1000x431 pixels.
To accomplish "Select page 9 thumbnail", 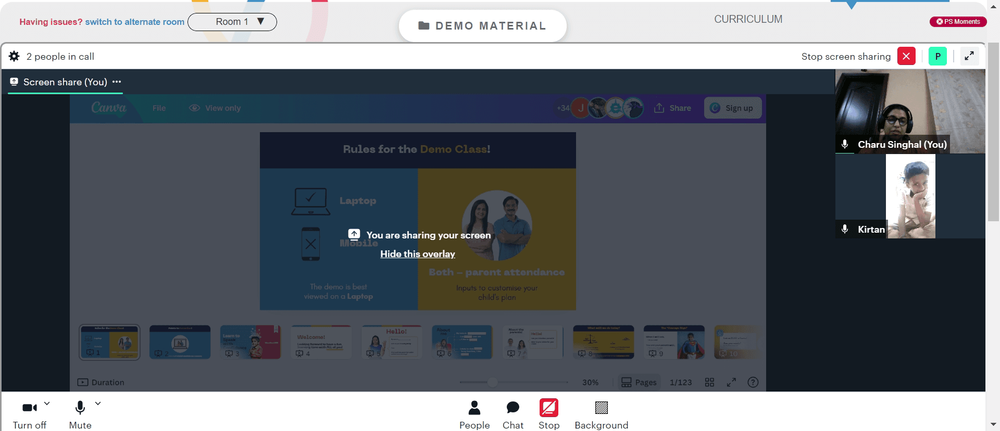I will point(674,342).
